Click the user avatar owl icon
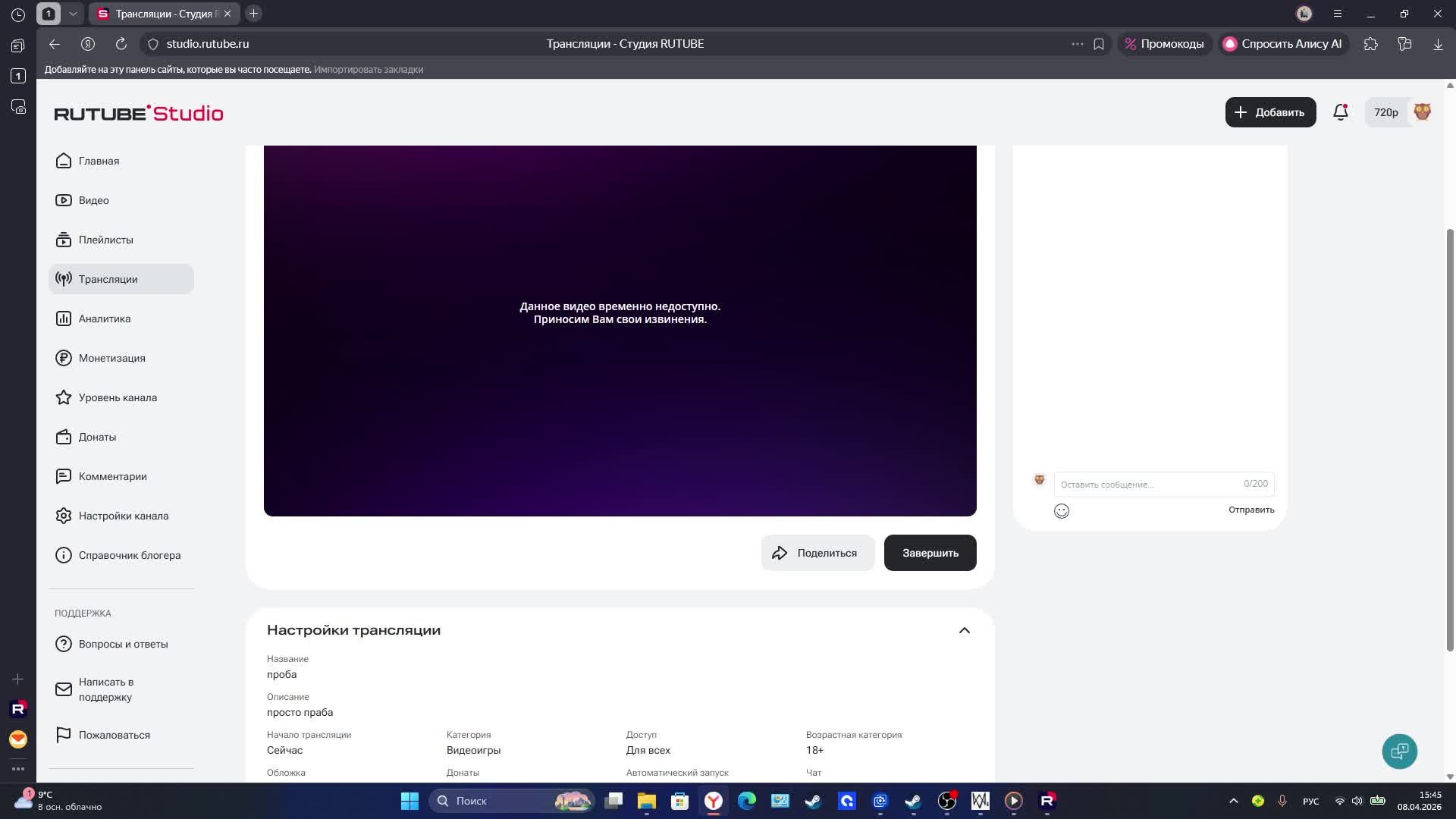Image resolution: width=1456 pixels, height=819 pixels. [x=1422, y=112]
